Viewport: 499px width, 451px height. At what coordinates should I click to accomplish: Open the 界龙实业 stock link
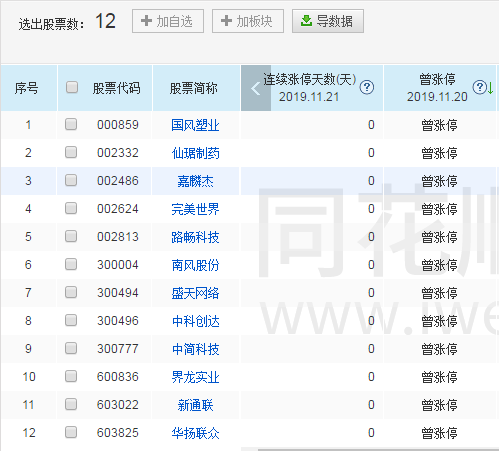195,377
